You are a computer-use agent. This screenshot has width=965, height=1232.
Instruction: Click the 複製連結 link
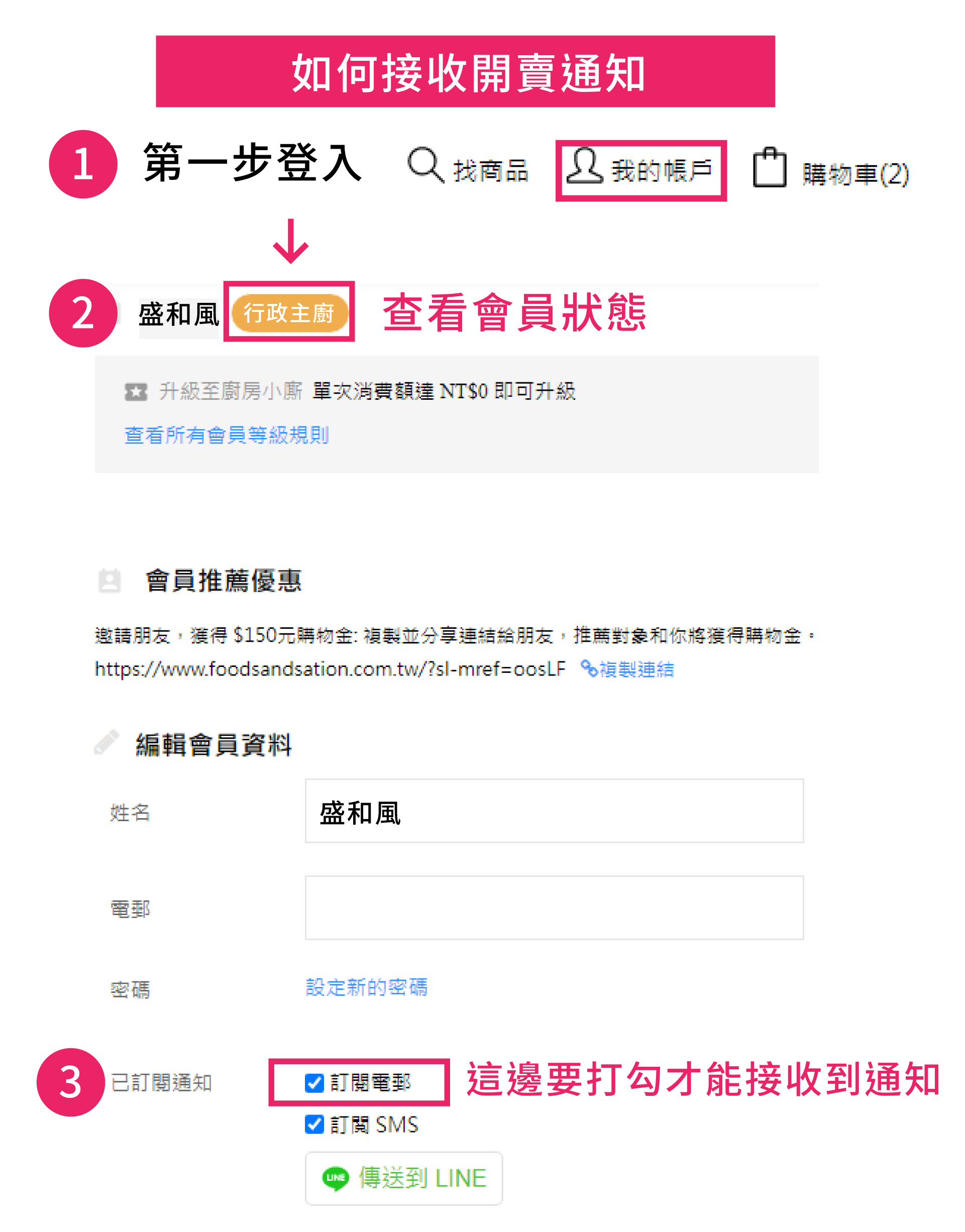point(636,669)
